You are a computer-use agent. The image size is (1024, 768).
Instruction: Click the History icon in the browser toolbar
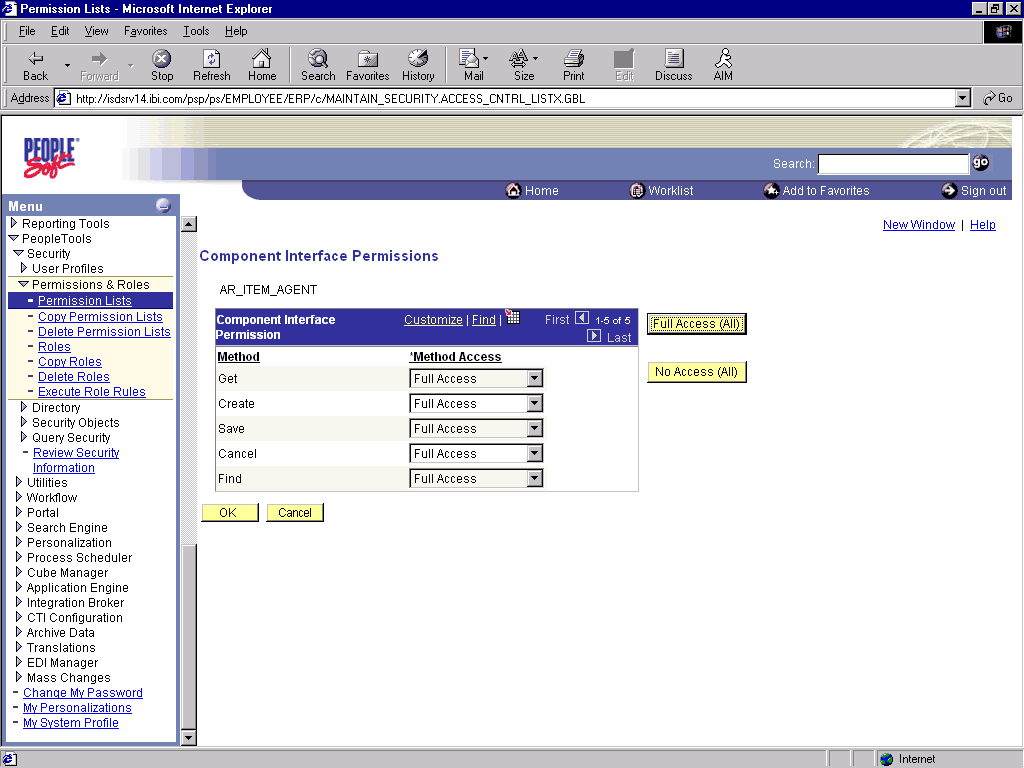pyautogui.click(x=417, y=64)
